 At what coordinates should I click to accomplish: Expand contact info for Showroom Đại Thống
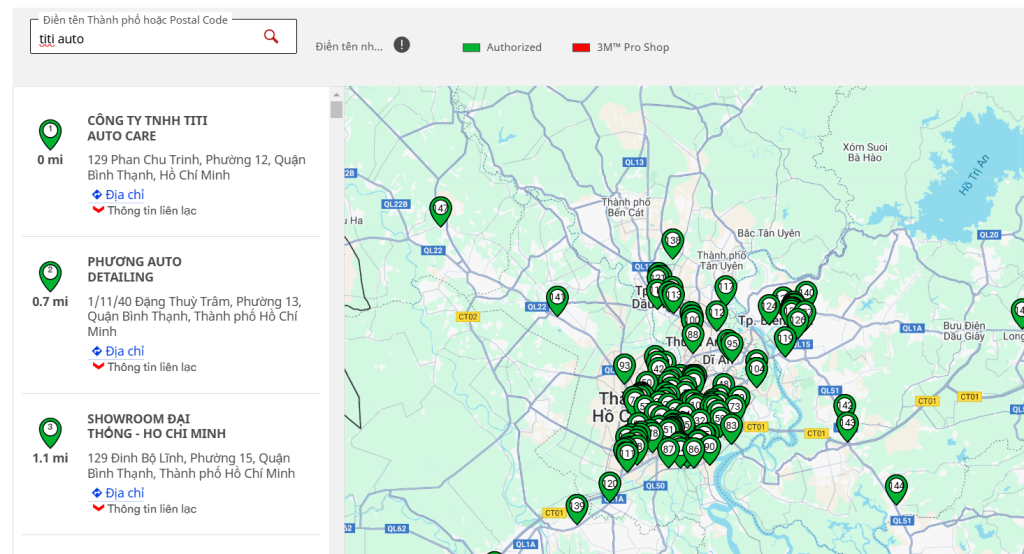[151, 509]
